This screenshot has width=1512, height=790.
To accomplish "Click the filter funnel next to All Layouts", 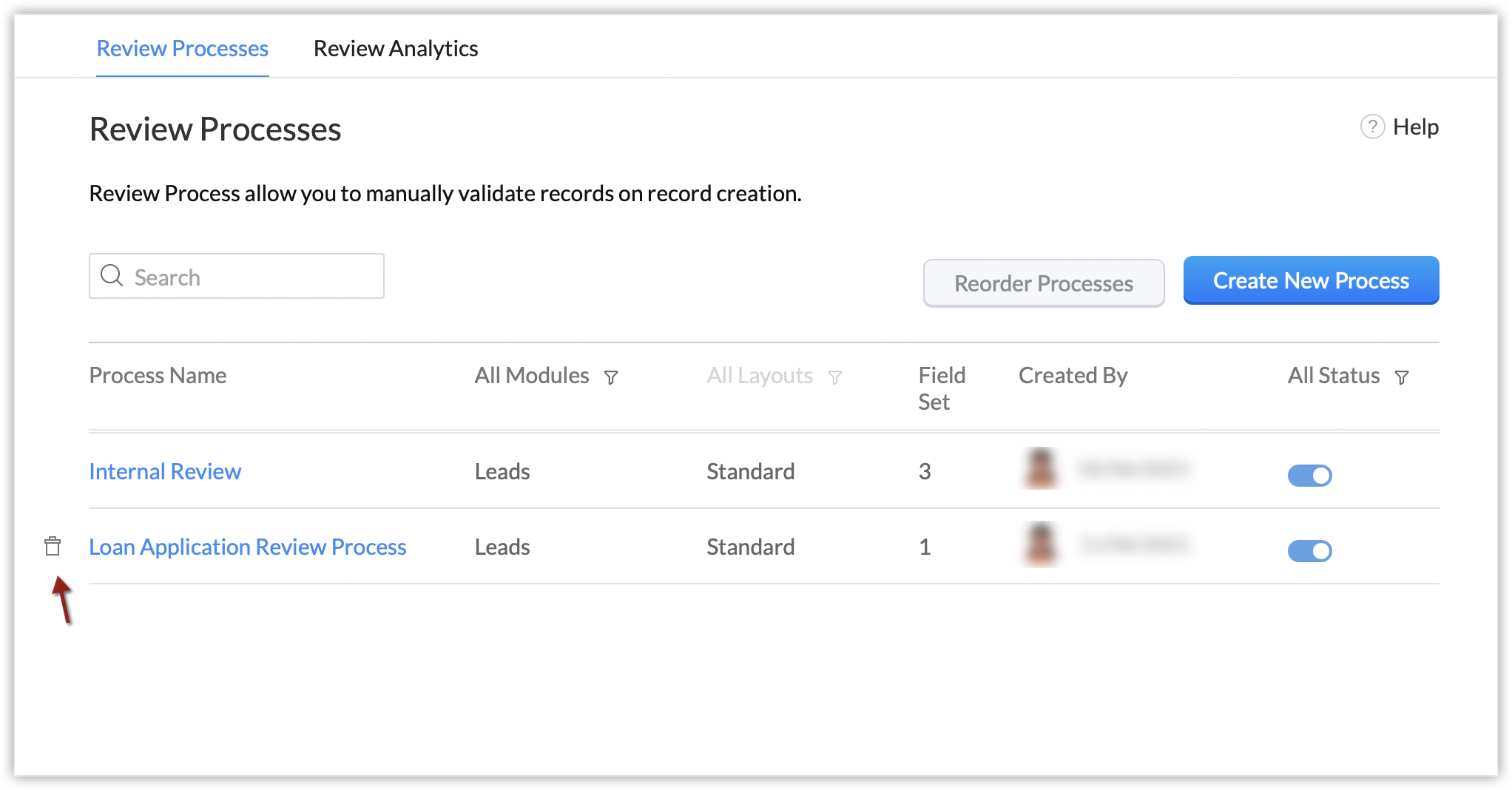I will [x=835, y=377].
